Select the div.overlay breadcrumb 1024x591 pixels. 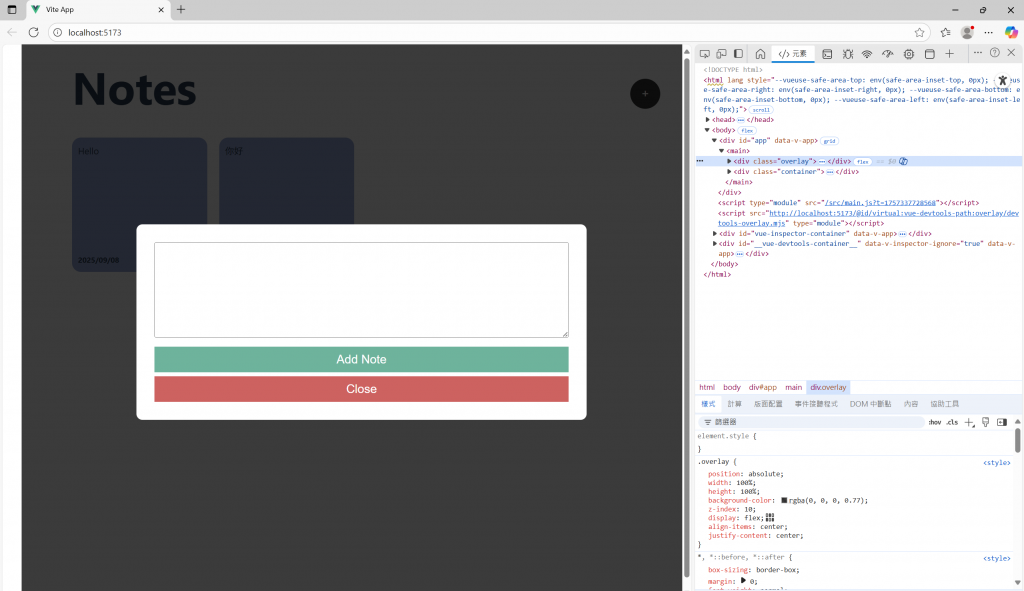tap(828, 387)
